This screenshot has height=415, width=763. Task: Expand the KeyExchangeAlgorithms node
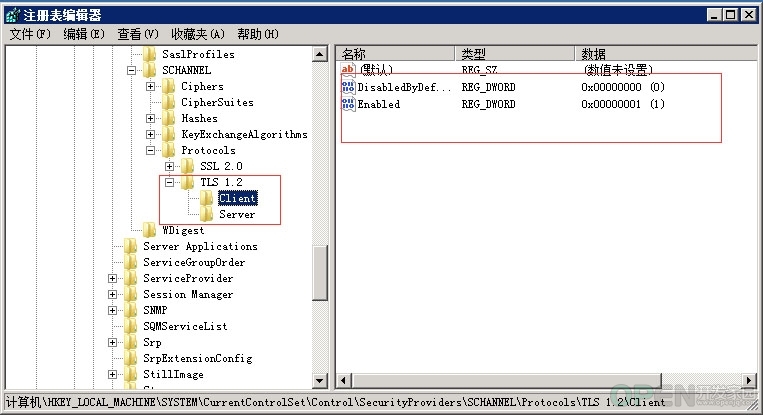click(x=150, y=135)
